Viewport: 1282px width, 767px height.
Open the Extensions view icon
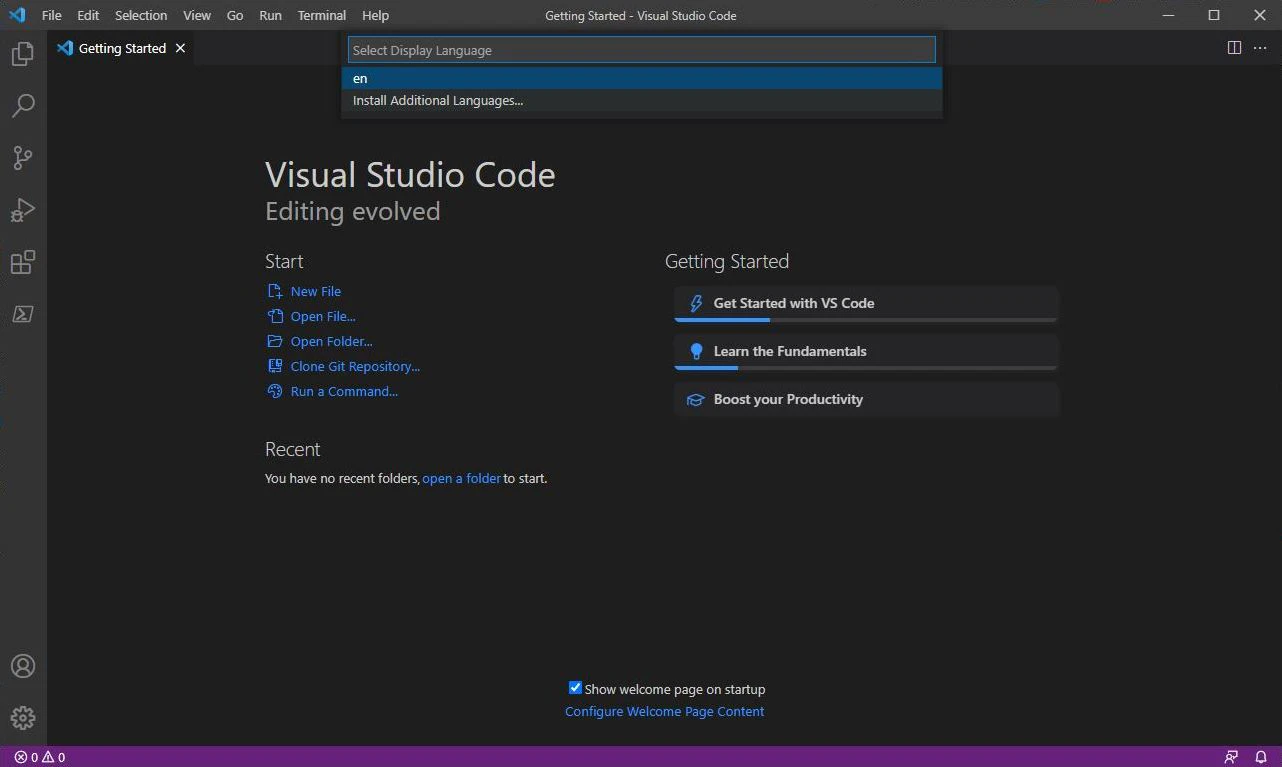22,262
